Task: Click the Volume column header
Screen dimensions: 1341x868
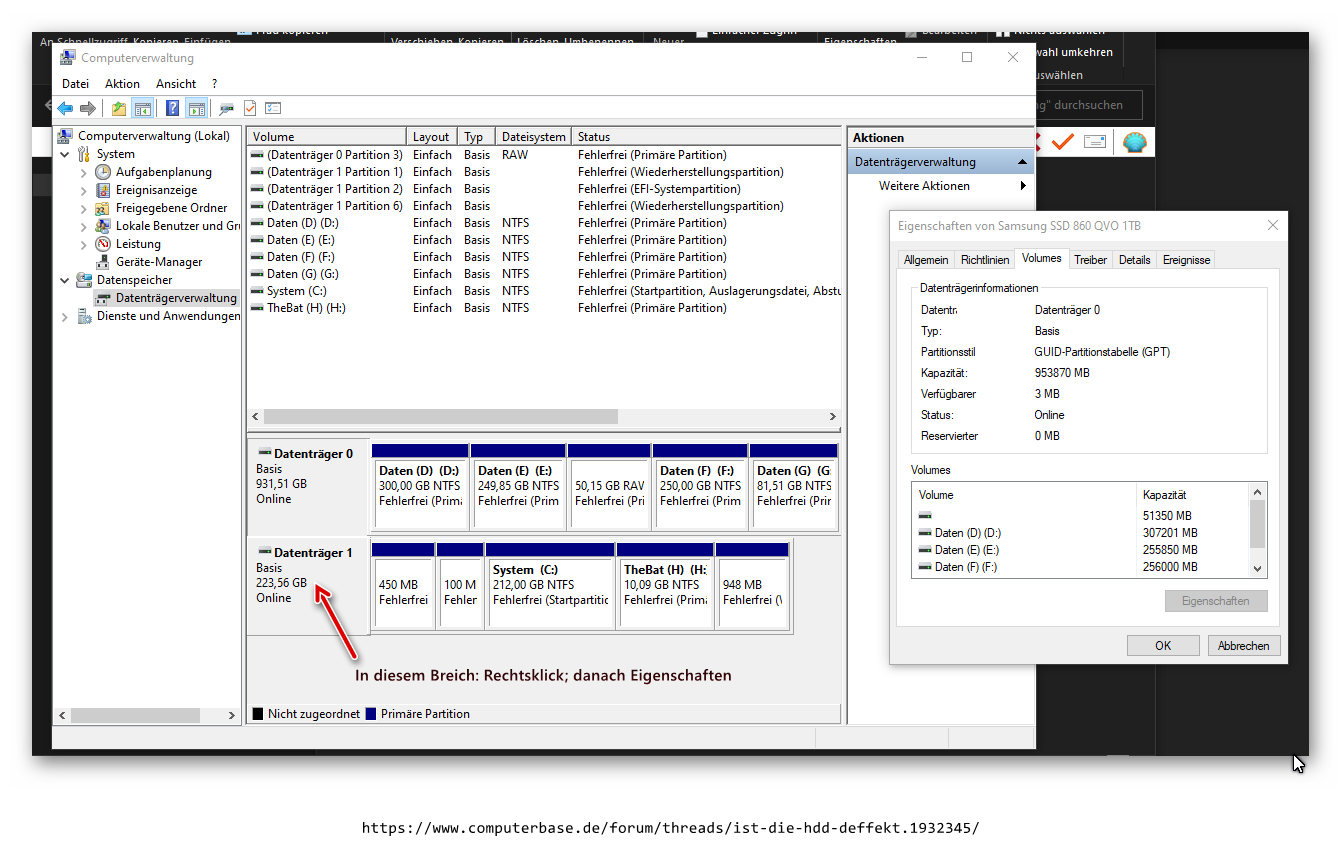Action: click(x=327, y=137)
